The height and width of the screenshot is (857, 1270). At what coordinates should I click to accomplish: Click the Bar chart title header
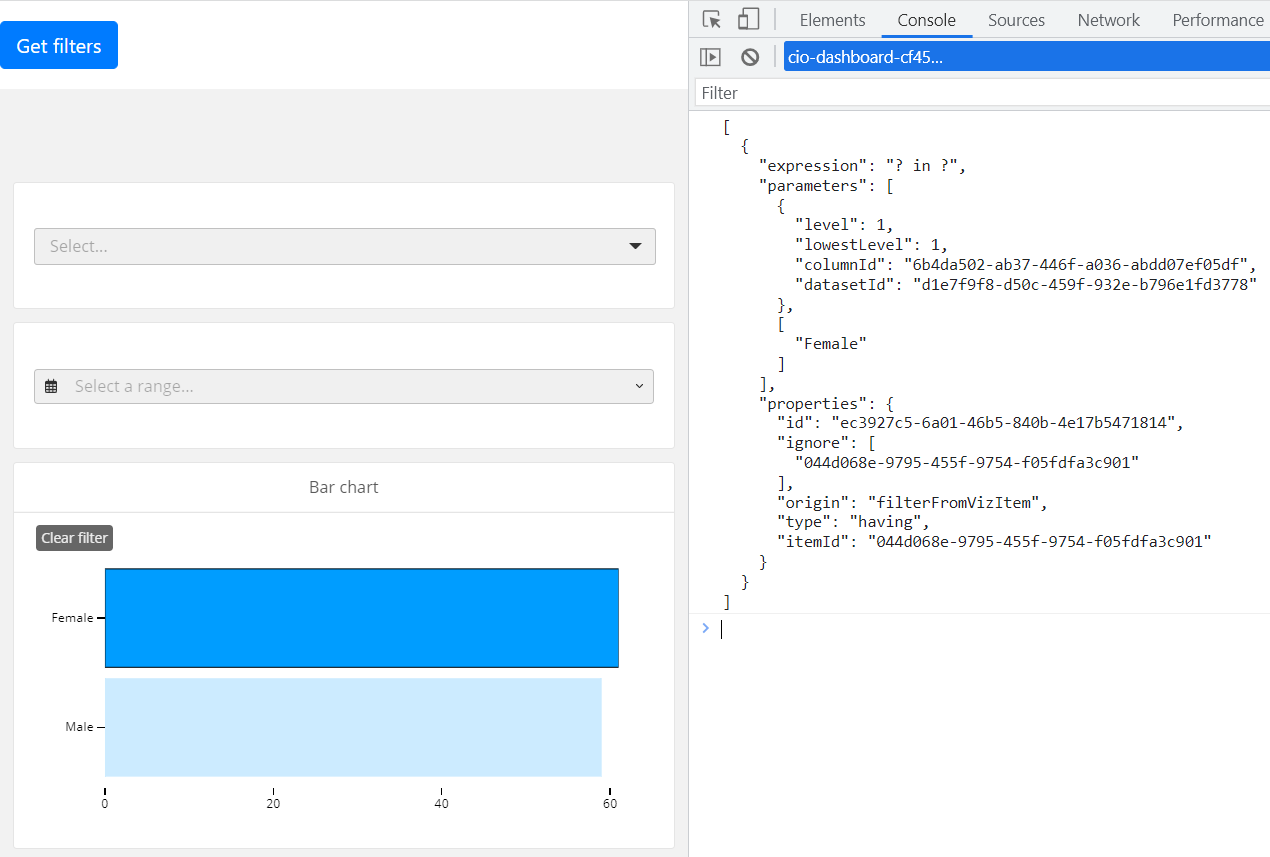tap(344, 488)
